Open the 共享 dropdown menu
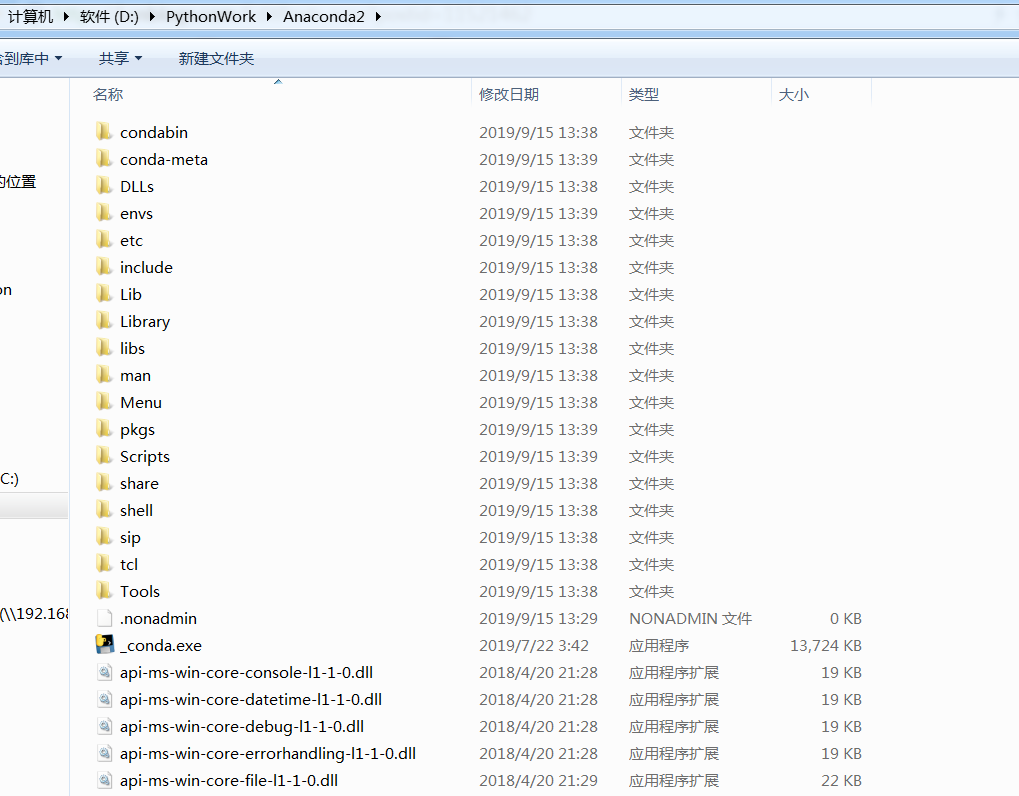Screen dimensions: 1019x796 [120, 58]
